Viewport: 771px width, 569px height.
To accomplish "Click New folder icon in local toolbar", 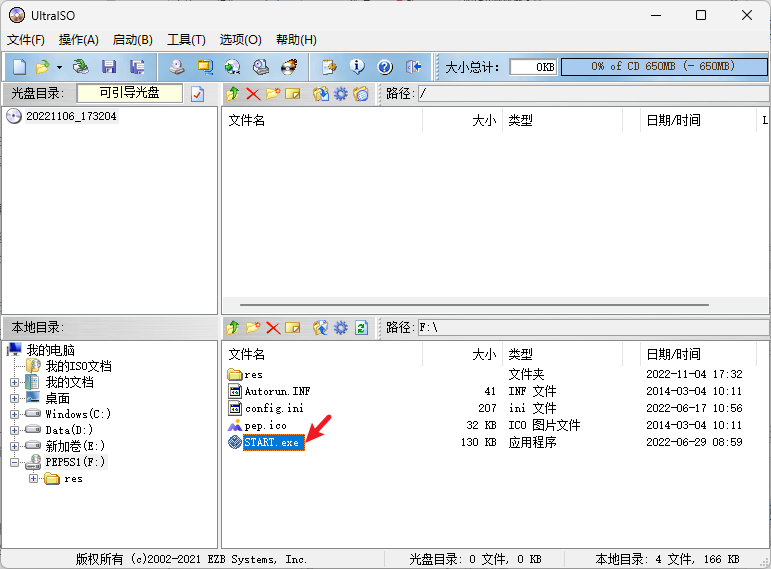I will (253, 328).
